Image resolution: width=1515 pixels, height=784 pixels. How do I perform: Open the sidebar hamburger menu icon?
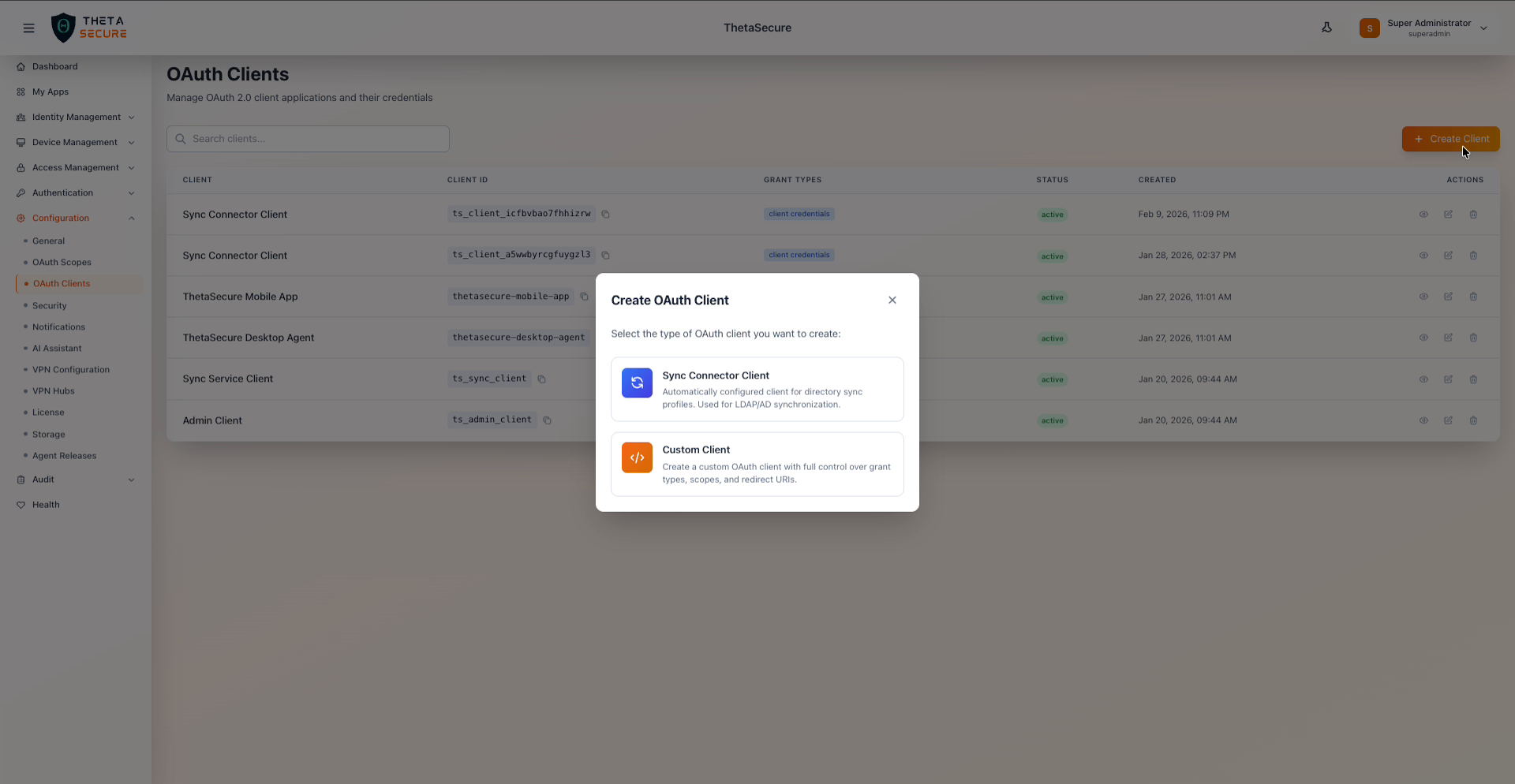point(29,28)
